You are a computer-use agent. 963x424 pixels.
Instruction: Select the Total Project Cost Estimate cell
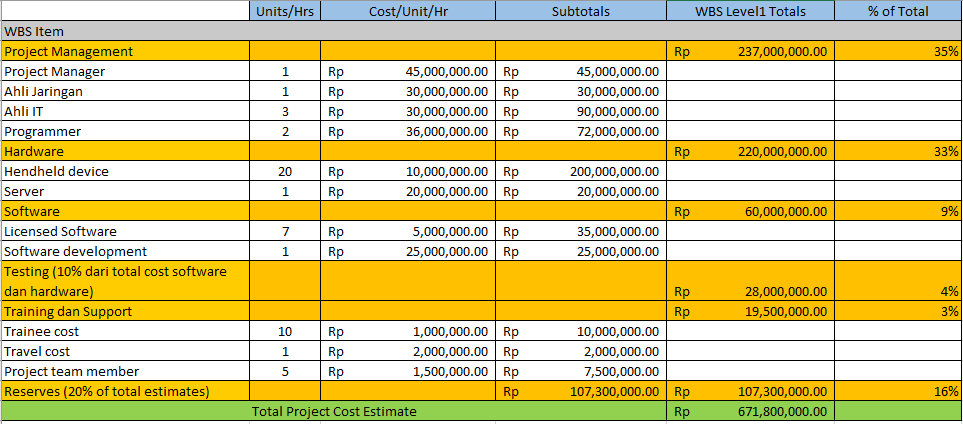coord(334,411)
